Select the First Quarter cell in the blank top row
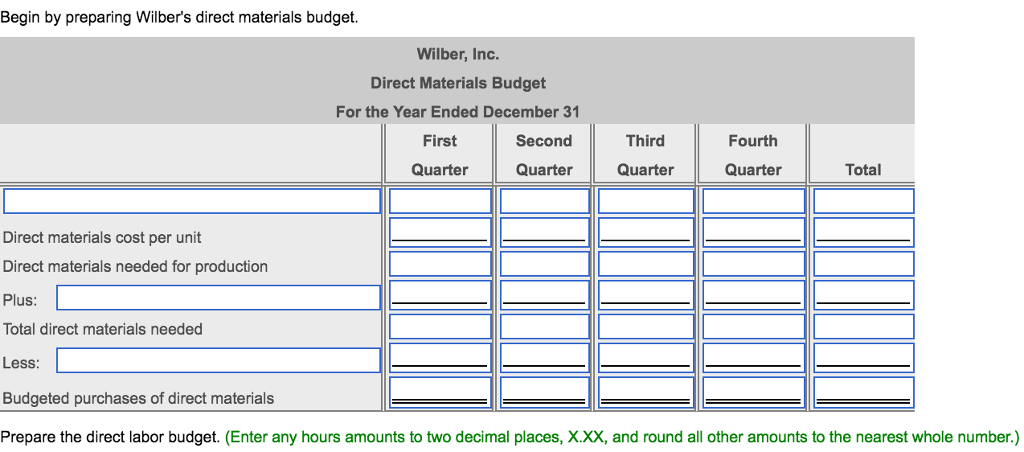 440,201
